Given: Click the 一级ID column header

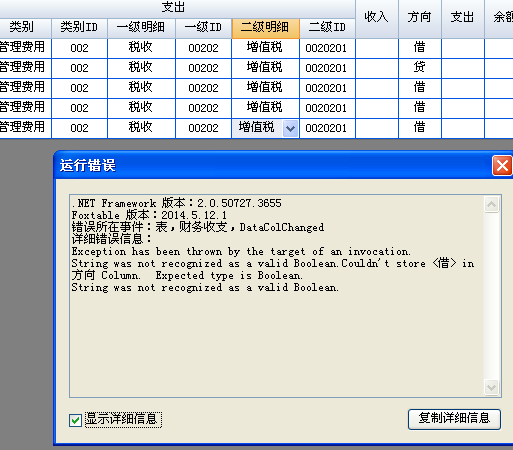Looking at the screenshot, I should [203, 28].
